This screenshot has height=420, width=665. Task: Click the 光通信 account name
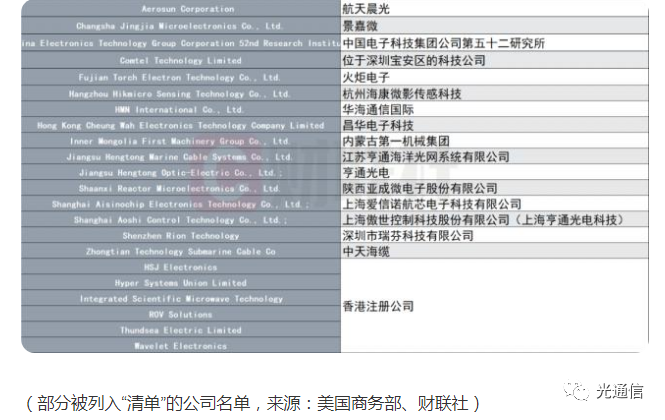click(x=620, y=391)
